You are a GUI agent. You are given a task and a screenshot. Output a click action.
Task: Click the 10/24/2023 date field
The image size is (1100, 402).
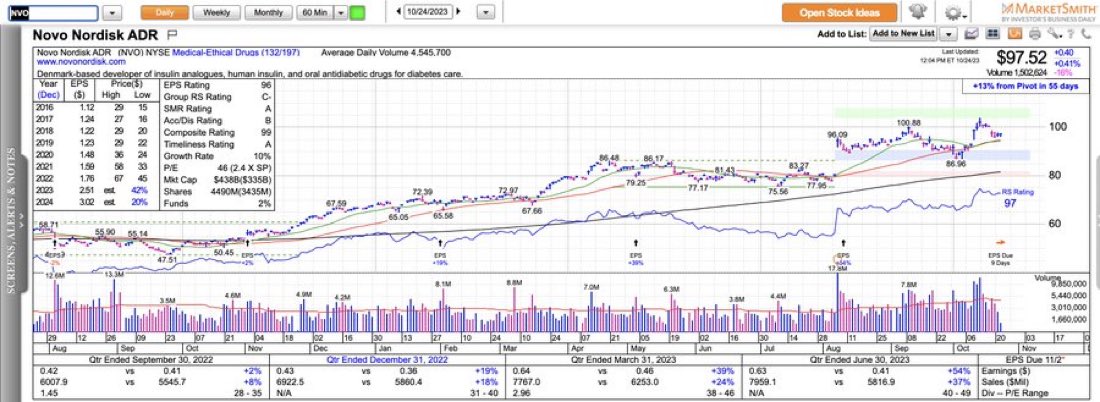(x=429, y=12)
